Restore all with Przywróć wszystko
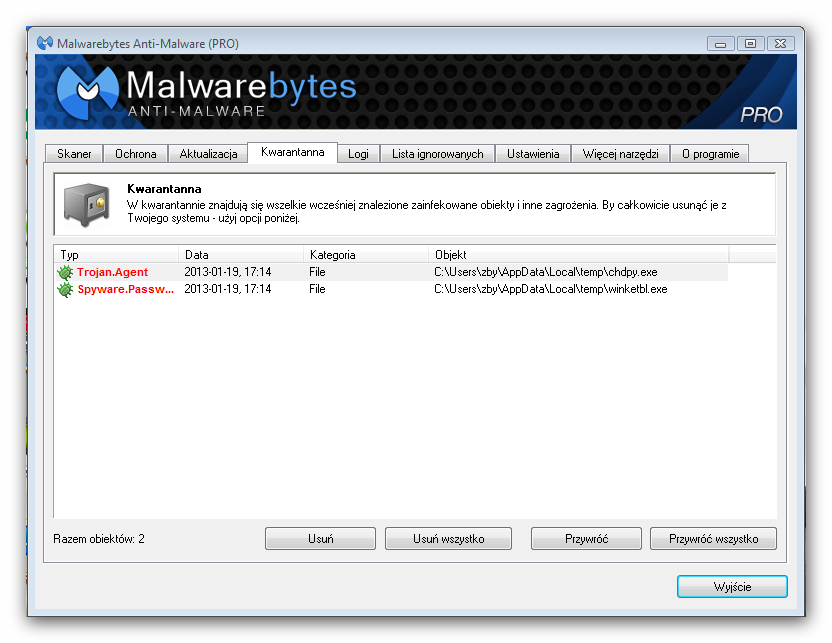The image size is (832, 643). click(713, 538)
